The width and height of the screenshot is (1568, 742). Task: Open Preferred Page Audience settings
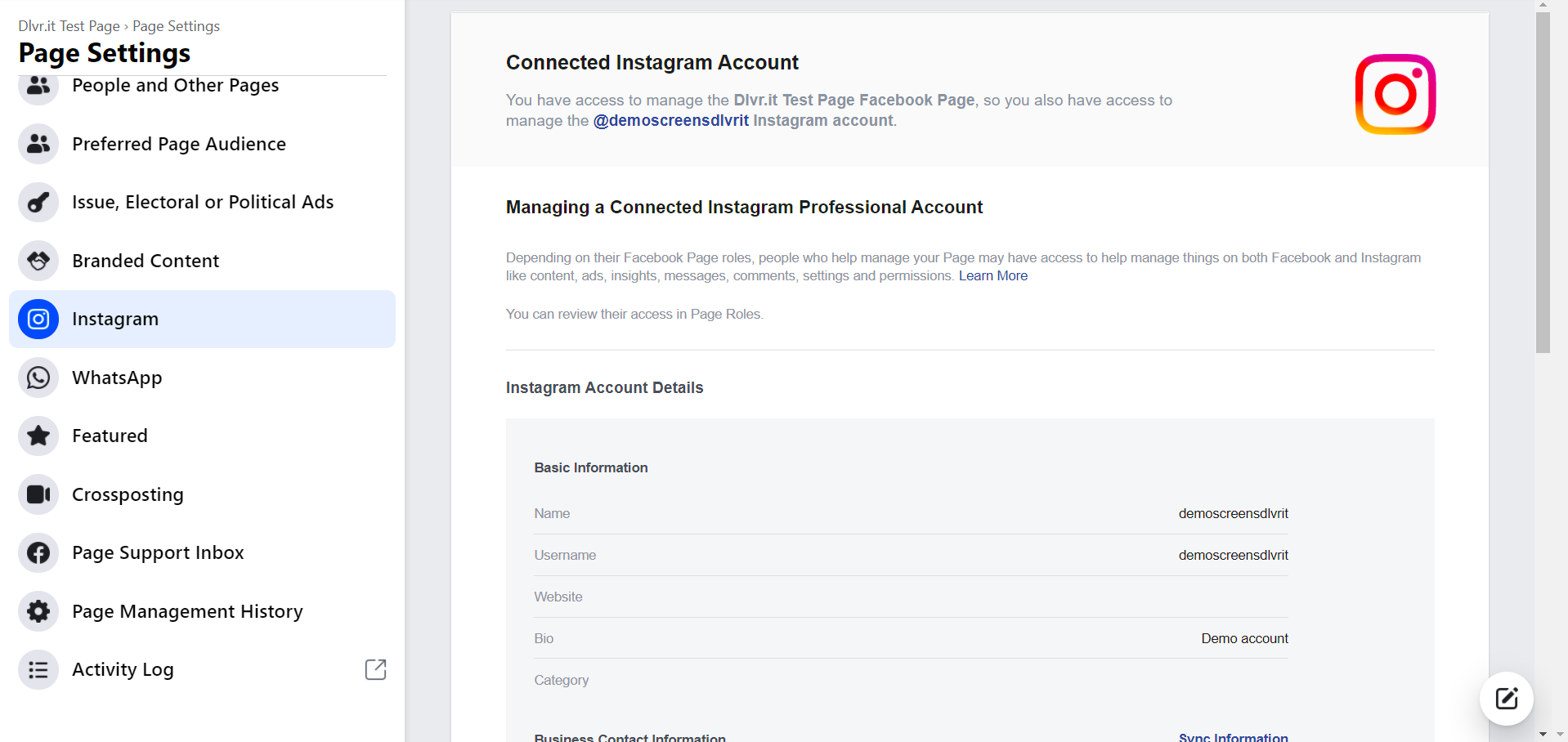(x=202, y=144)
